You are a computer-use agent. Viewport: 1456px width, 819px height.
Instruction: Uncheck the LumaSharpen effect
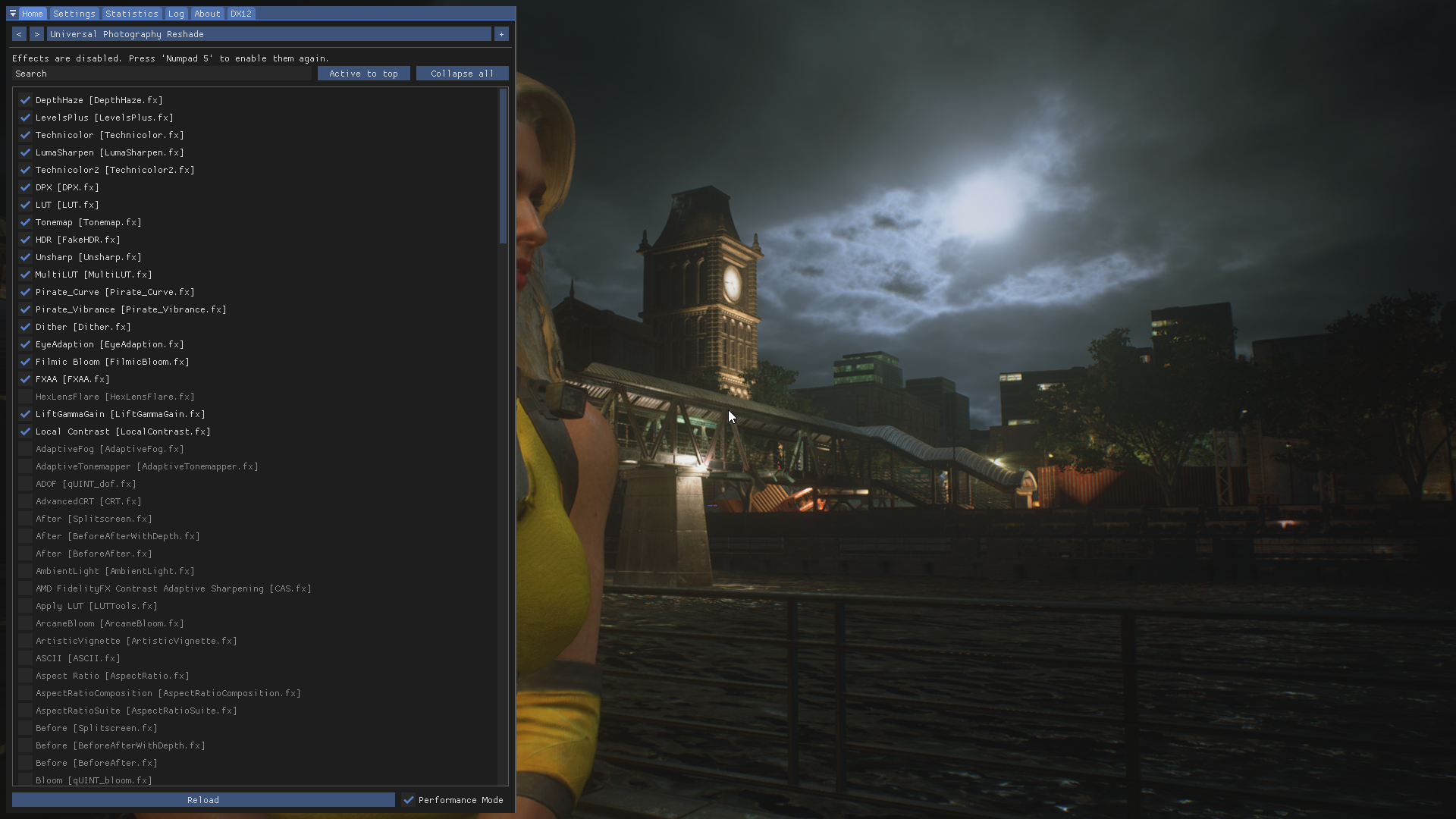pos(25,152)
